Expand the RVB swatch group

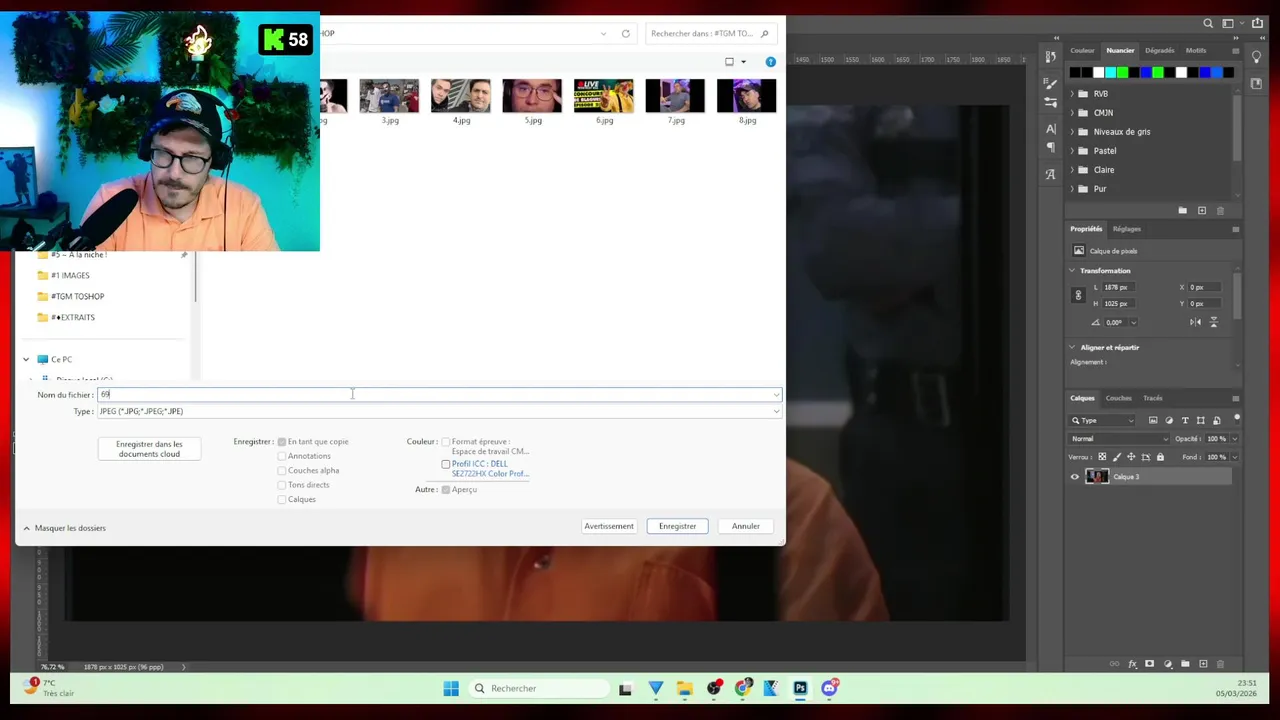click(1072, 94)
